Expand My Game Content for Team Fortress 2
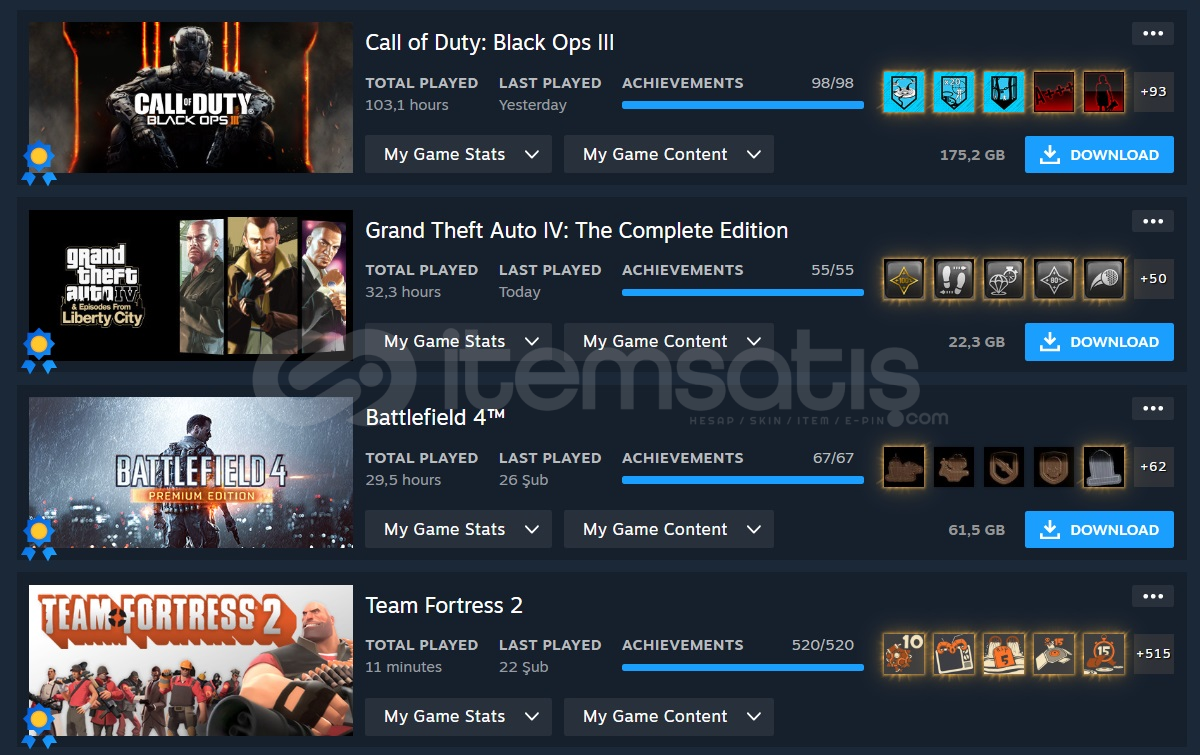 tap(669, 716)
